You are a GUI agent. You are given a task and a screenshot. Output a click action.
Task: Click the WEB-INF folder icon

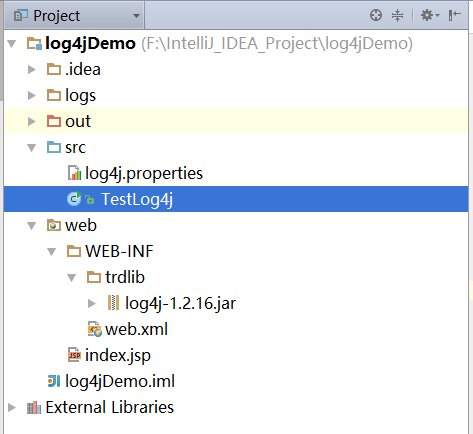pyautogui.click(x=74, y=251)
